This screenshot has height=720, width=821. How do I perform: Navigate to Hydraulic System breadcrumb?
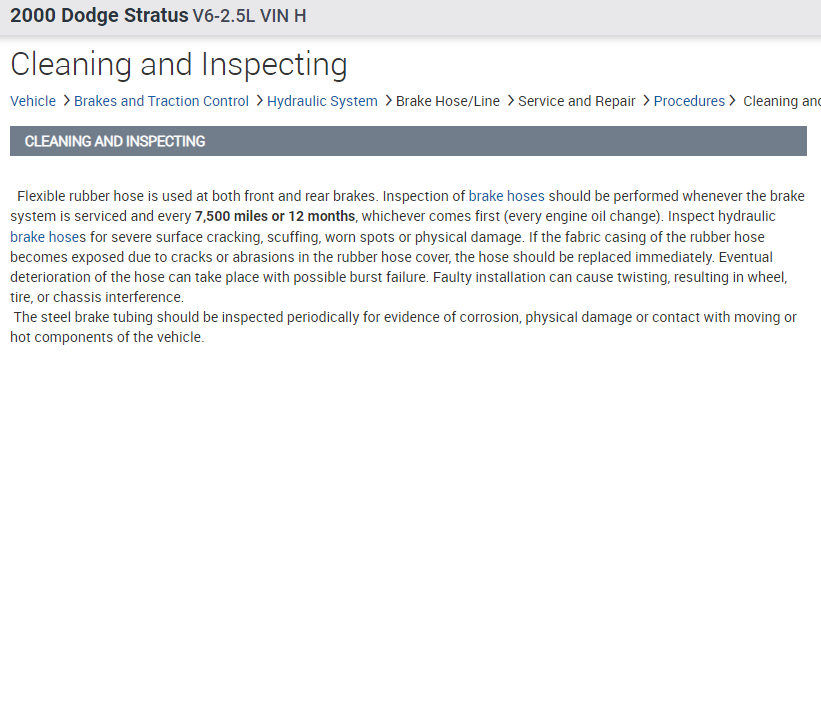(322, 101)
